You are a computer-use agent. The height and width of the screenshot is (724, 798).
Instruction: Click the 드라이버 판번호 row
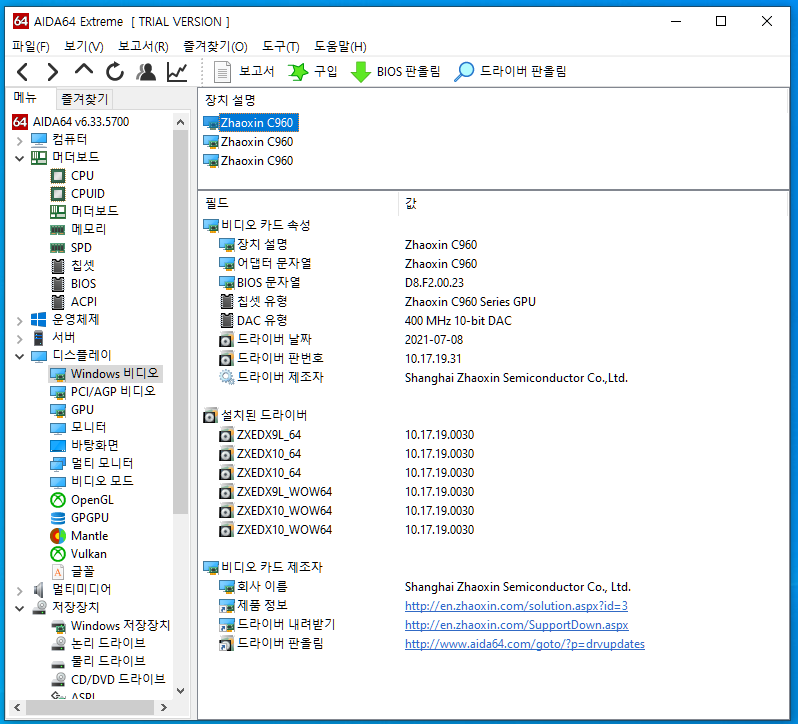[x=340, y=359]
